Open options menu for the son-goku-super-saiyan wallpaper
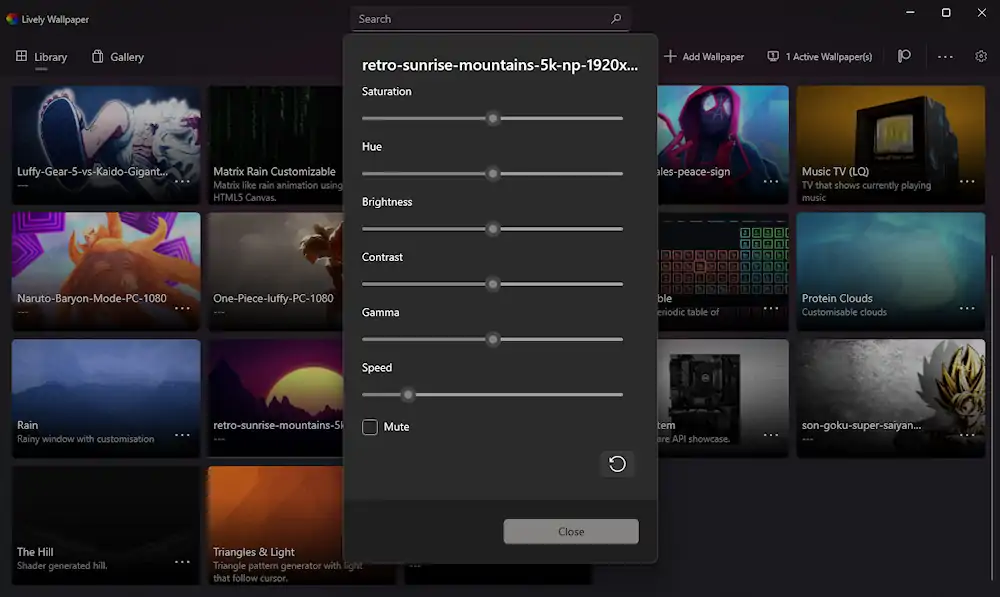 pos(967,435)
